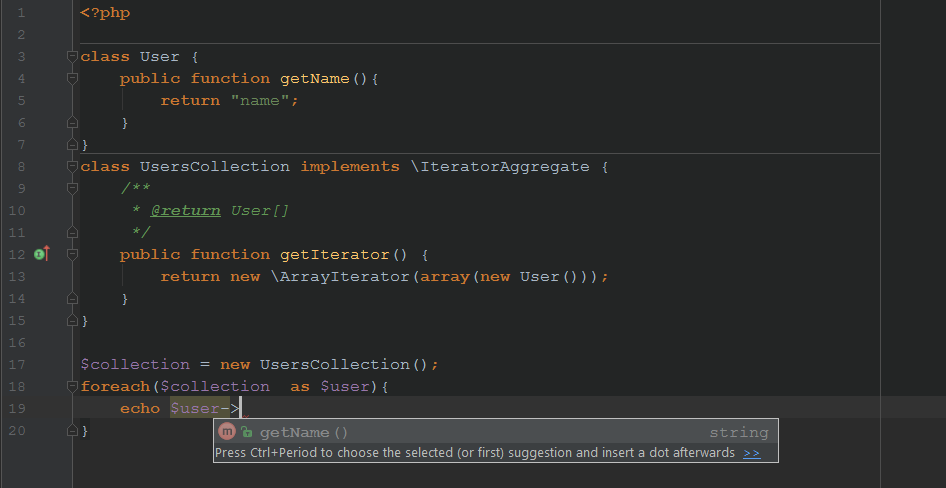Click the public visibility lock icon beside getName()

pos(246,431)
